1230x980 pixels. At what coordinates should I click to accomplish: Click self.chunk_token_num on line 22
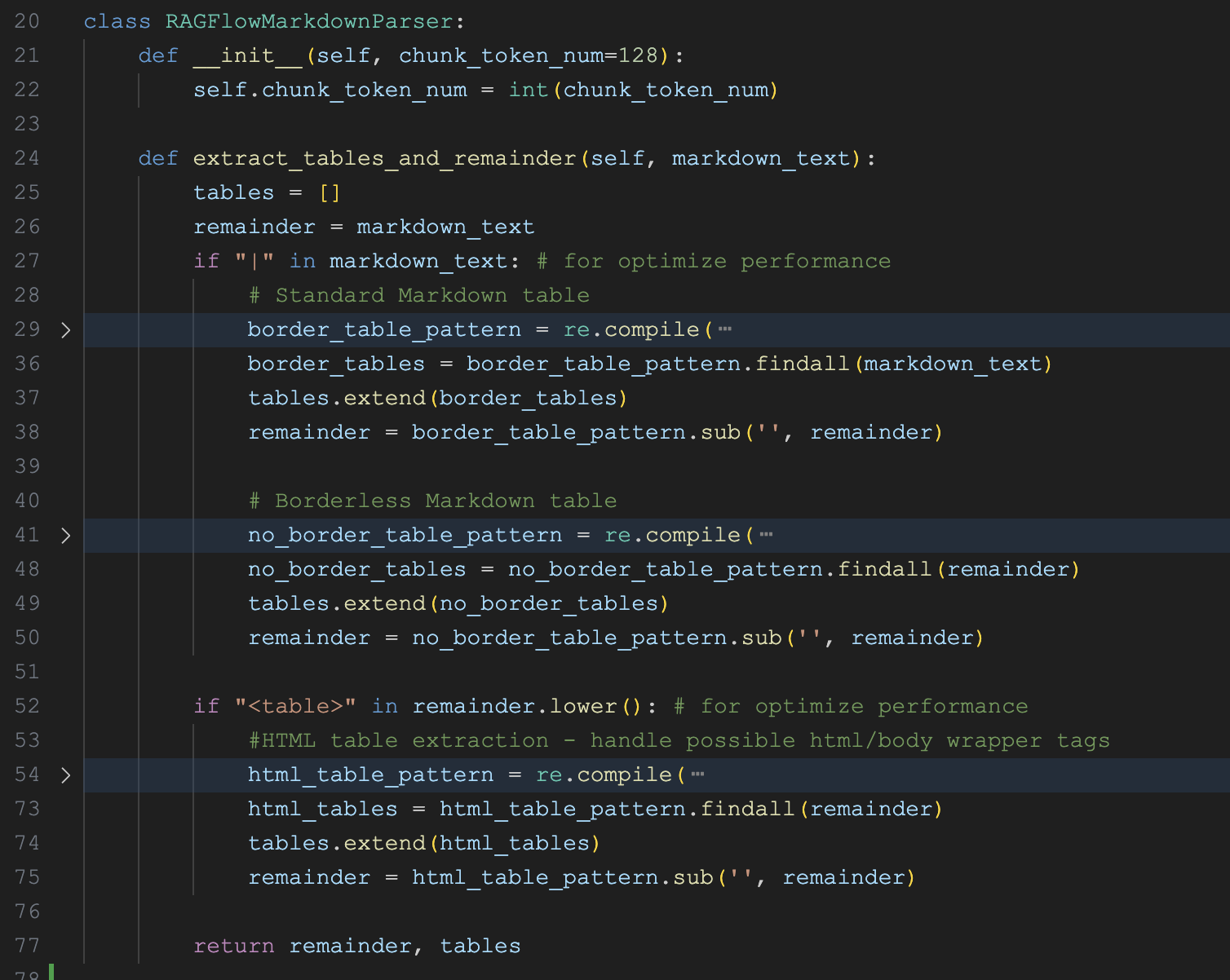click(x=330, y=90)
